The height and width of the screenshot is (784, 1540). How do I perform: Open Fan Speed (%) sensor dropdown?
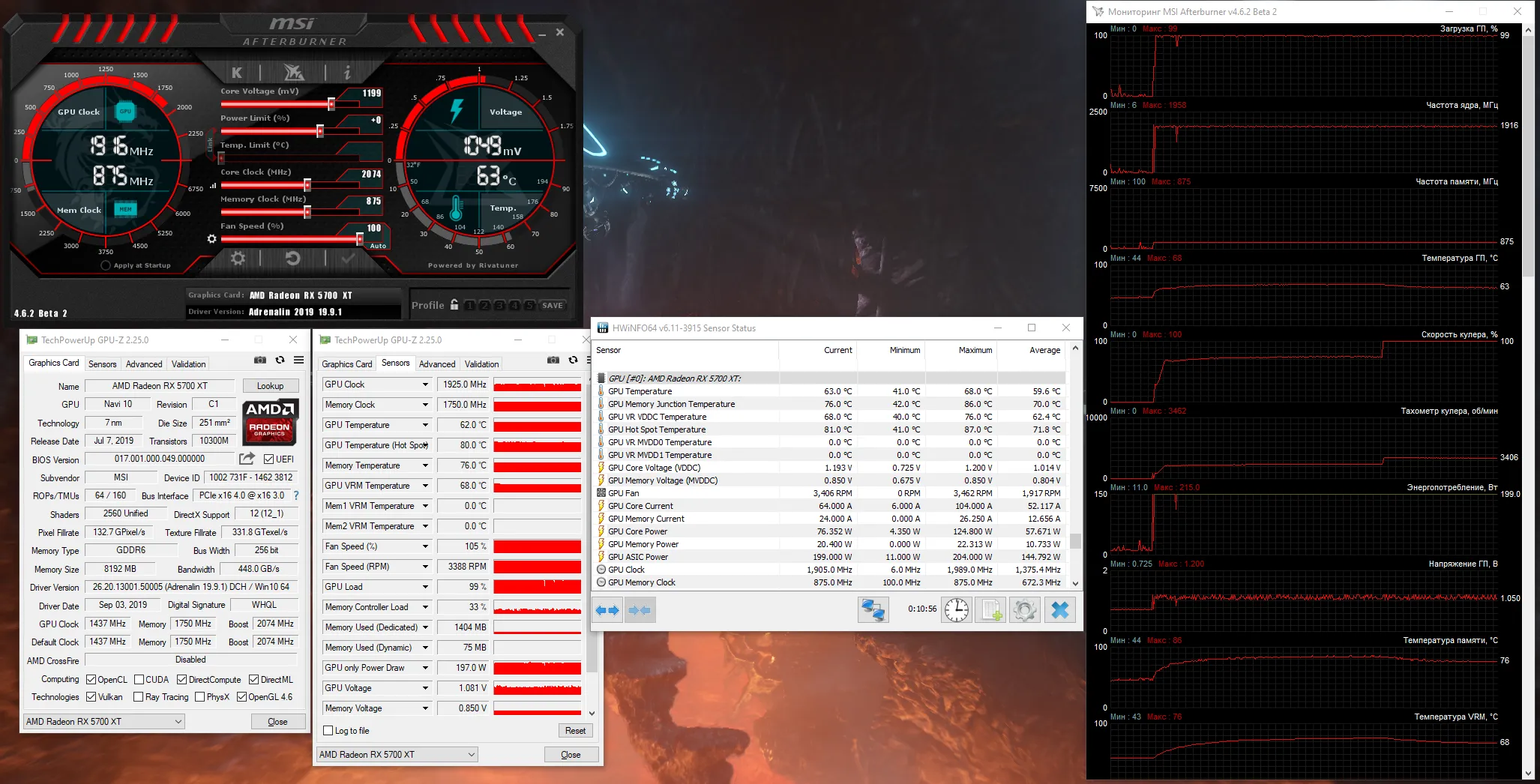coord(425,546)
